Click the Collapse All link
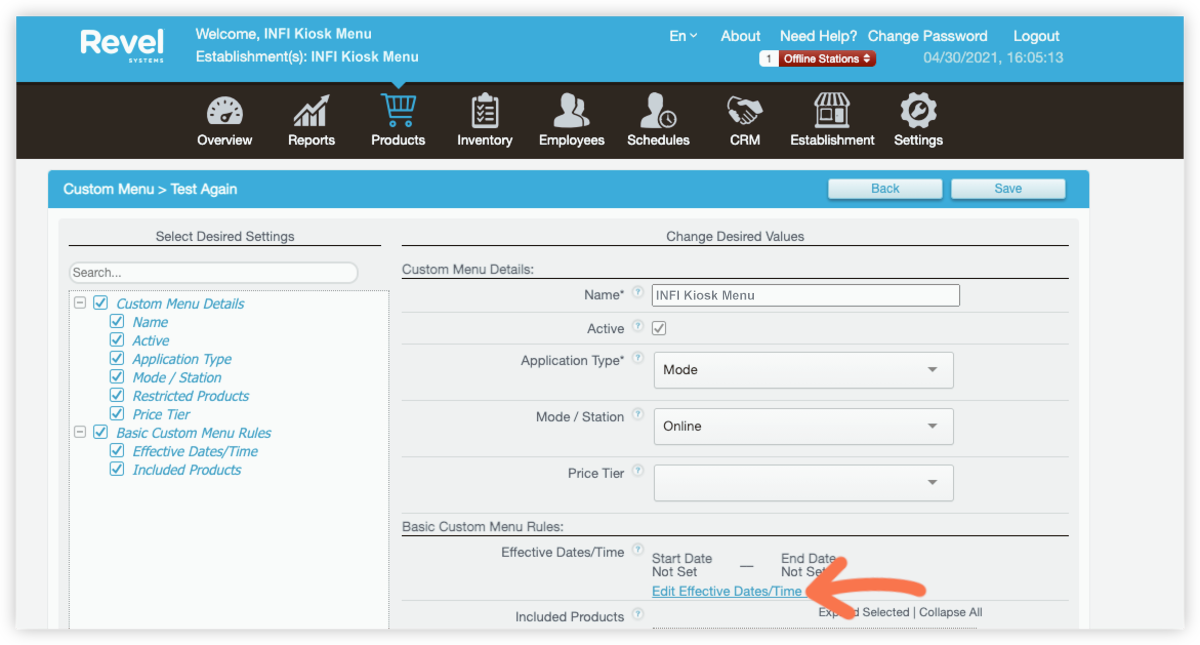This screenshot has width=1200, height=645. (x=949, y=612)
